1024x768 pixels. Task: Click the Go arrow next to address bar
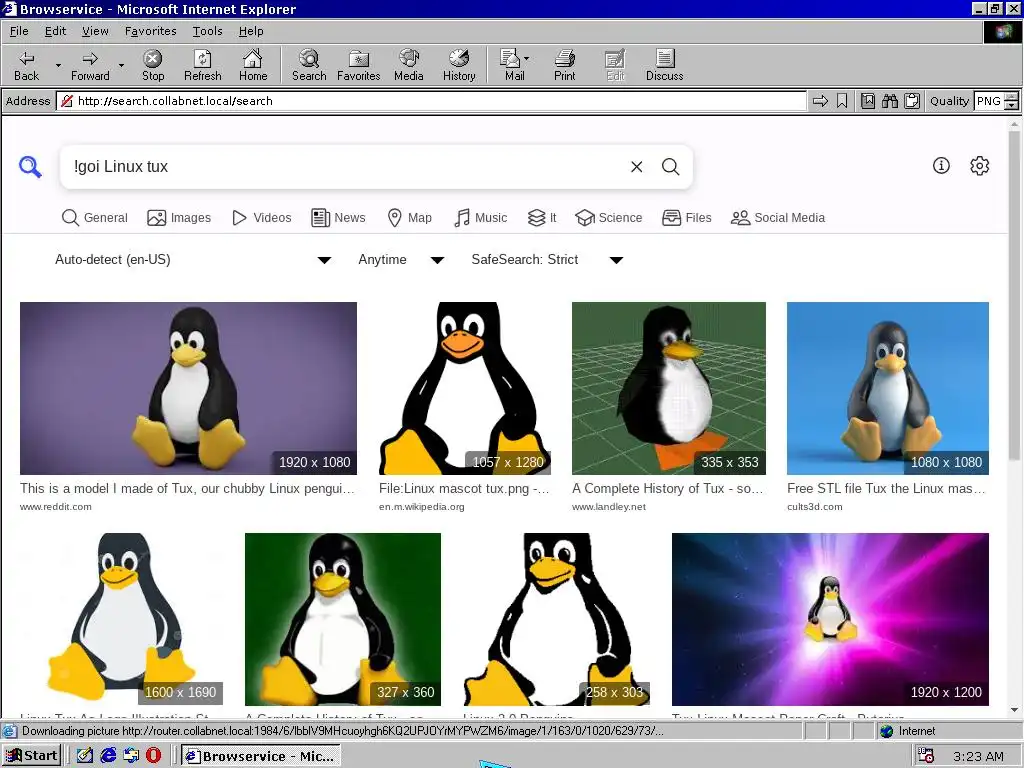click(x=820, y=101)
